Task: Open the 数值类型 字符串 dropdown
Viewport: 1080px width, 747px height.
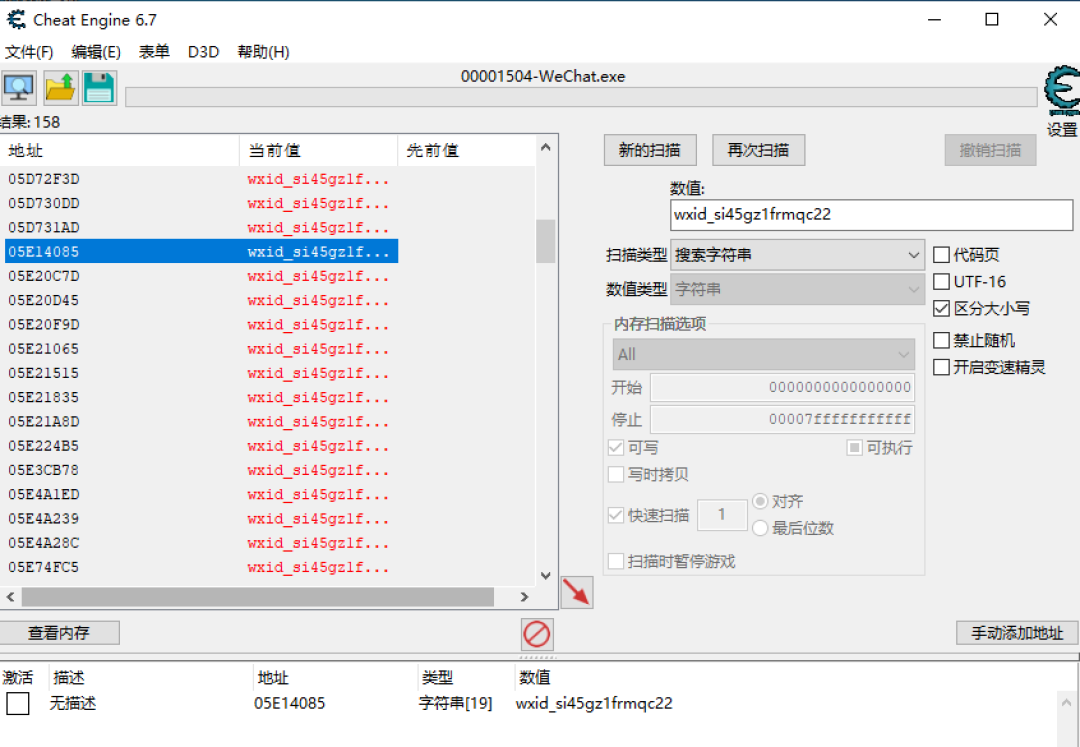Action: pyautogui.click(x=797, y=289)
